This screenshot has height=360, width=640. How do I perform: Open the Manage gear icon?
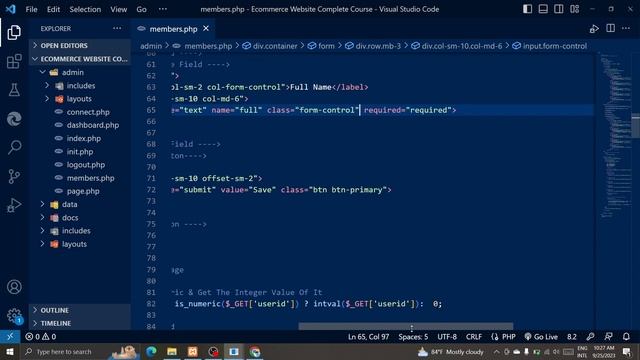[14, 316]
